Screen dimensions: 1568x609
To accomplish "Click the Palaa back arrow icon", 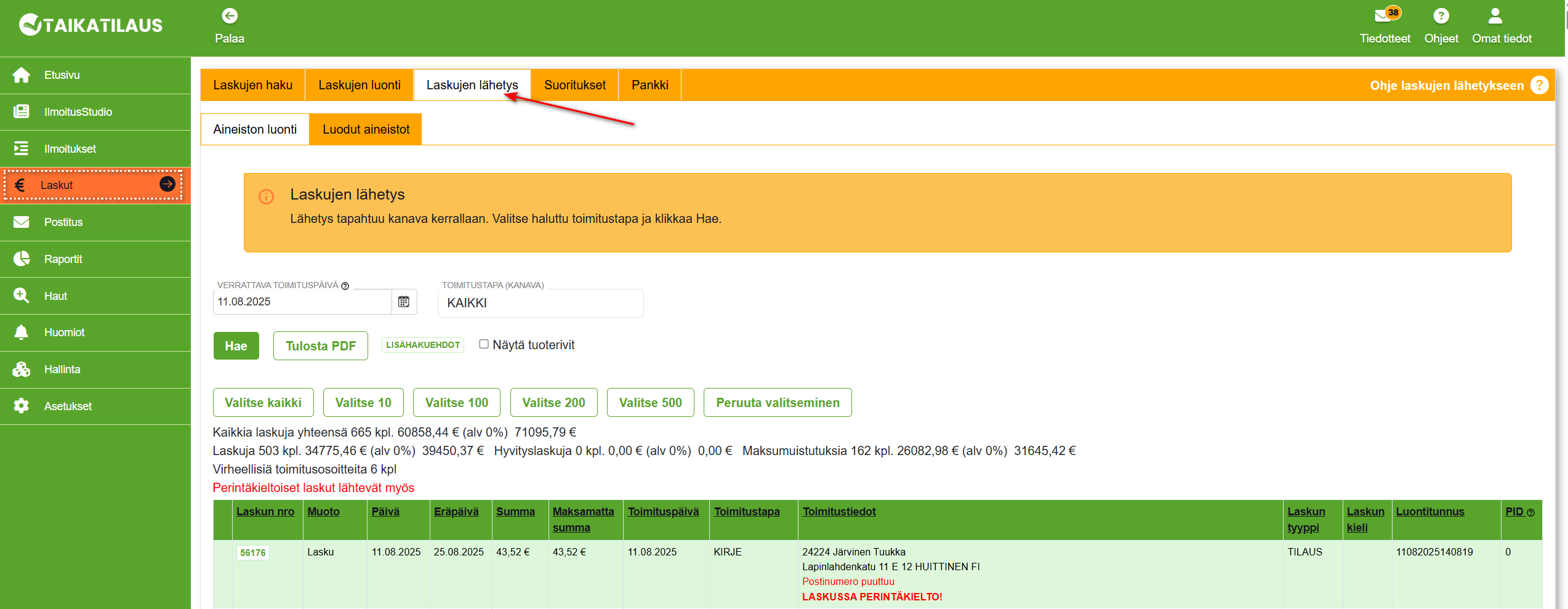I will click(230, 16).
